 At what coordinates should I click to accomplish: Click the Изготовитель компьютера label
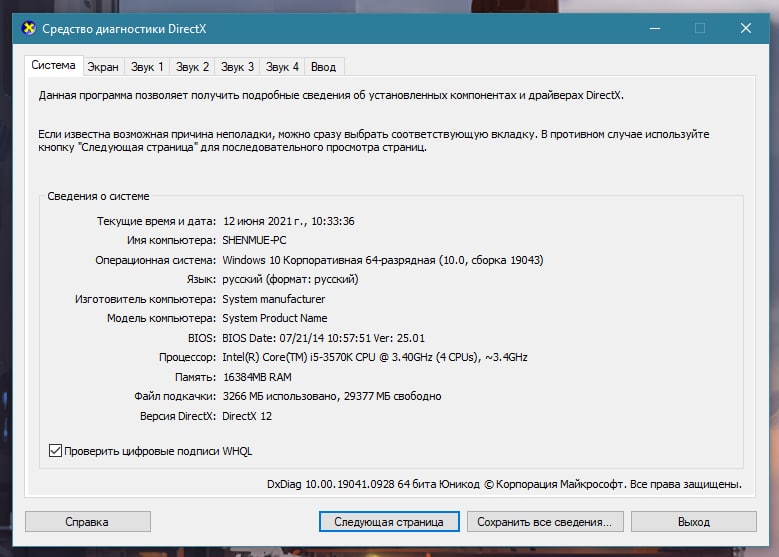click(146, 299)
